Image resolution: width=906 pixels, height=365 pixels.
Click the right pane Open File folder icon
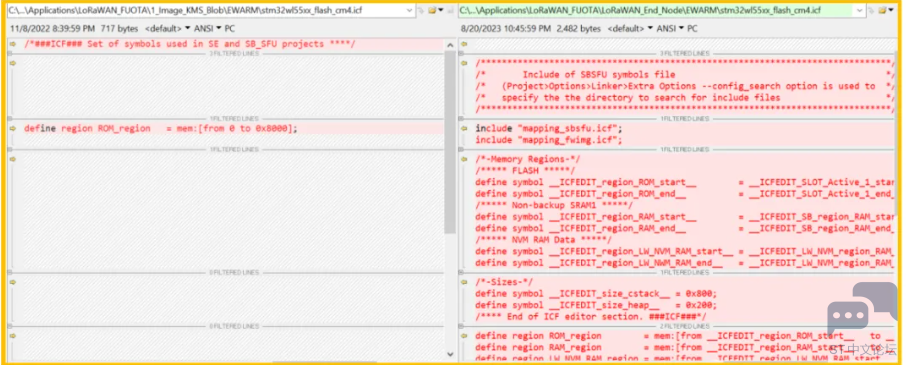[882, 10]
